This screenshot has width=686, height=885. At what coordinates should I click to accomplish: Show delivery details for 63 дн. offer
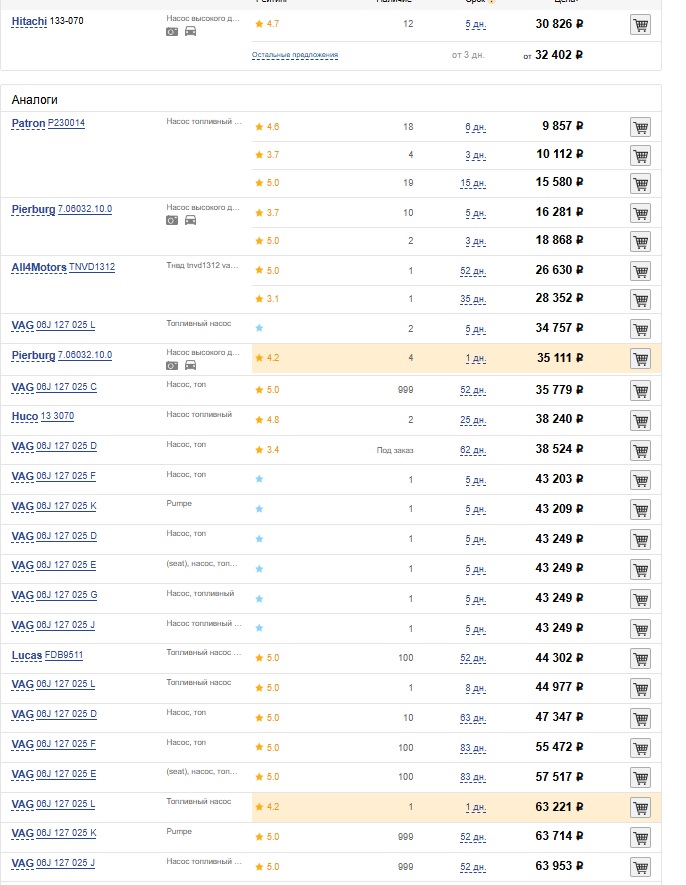click(x=473, y=718)
